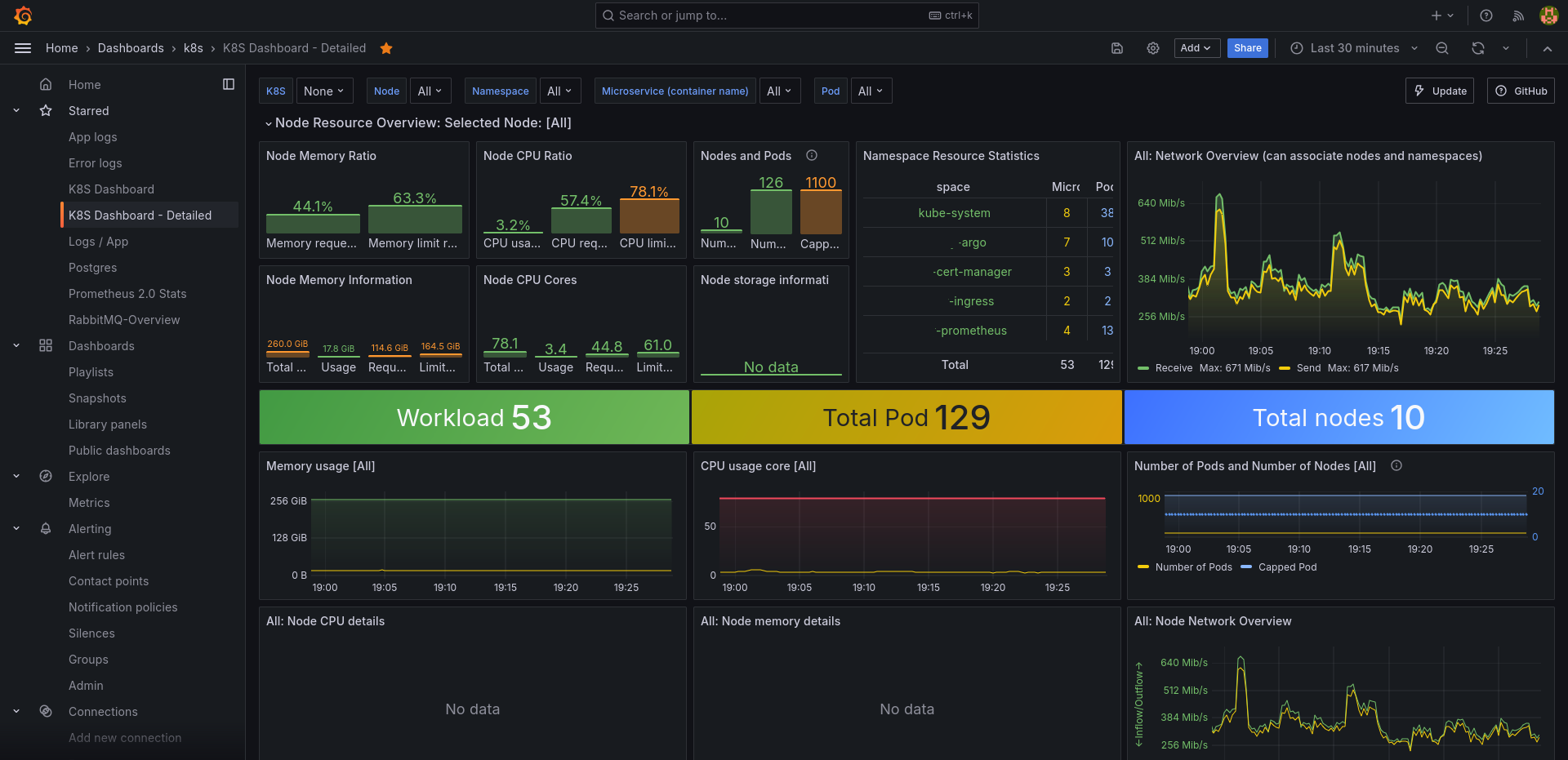
Task: Click the GitHub link button
Action: point(1521,91)
